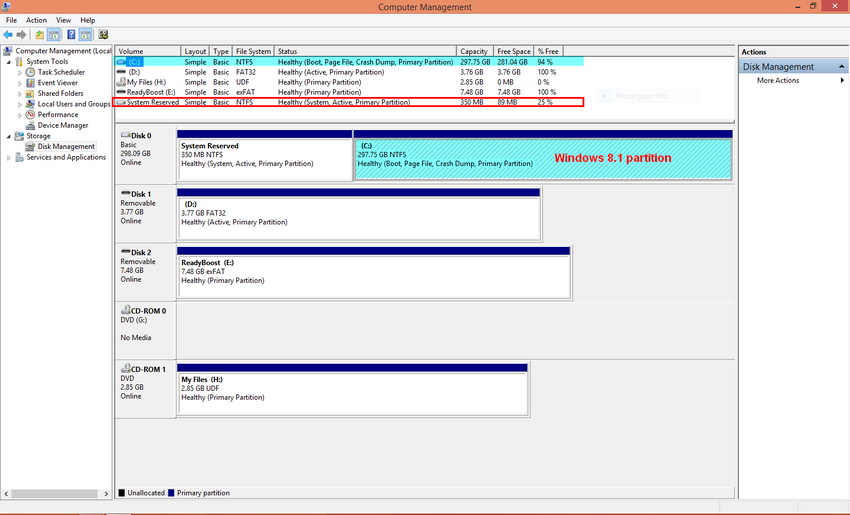The image size is (850, 515).
Task: Click the Disk 1 Removable label panel
Action: 145,213
